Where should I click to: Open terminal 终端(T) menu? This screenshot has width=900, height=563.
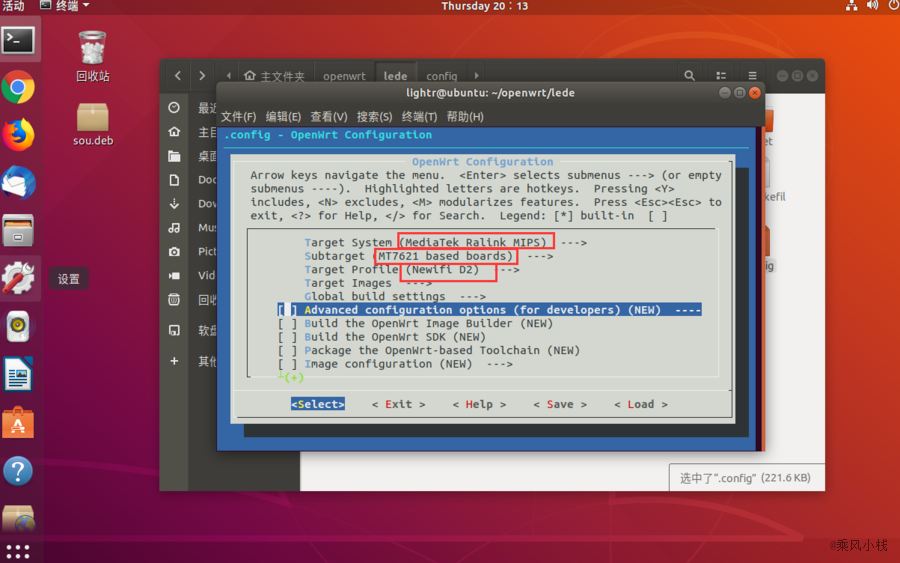click(419, 117)
